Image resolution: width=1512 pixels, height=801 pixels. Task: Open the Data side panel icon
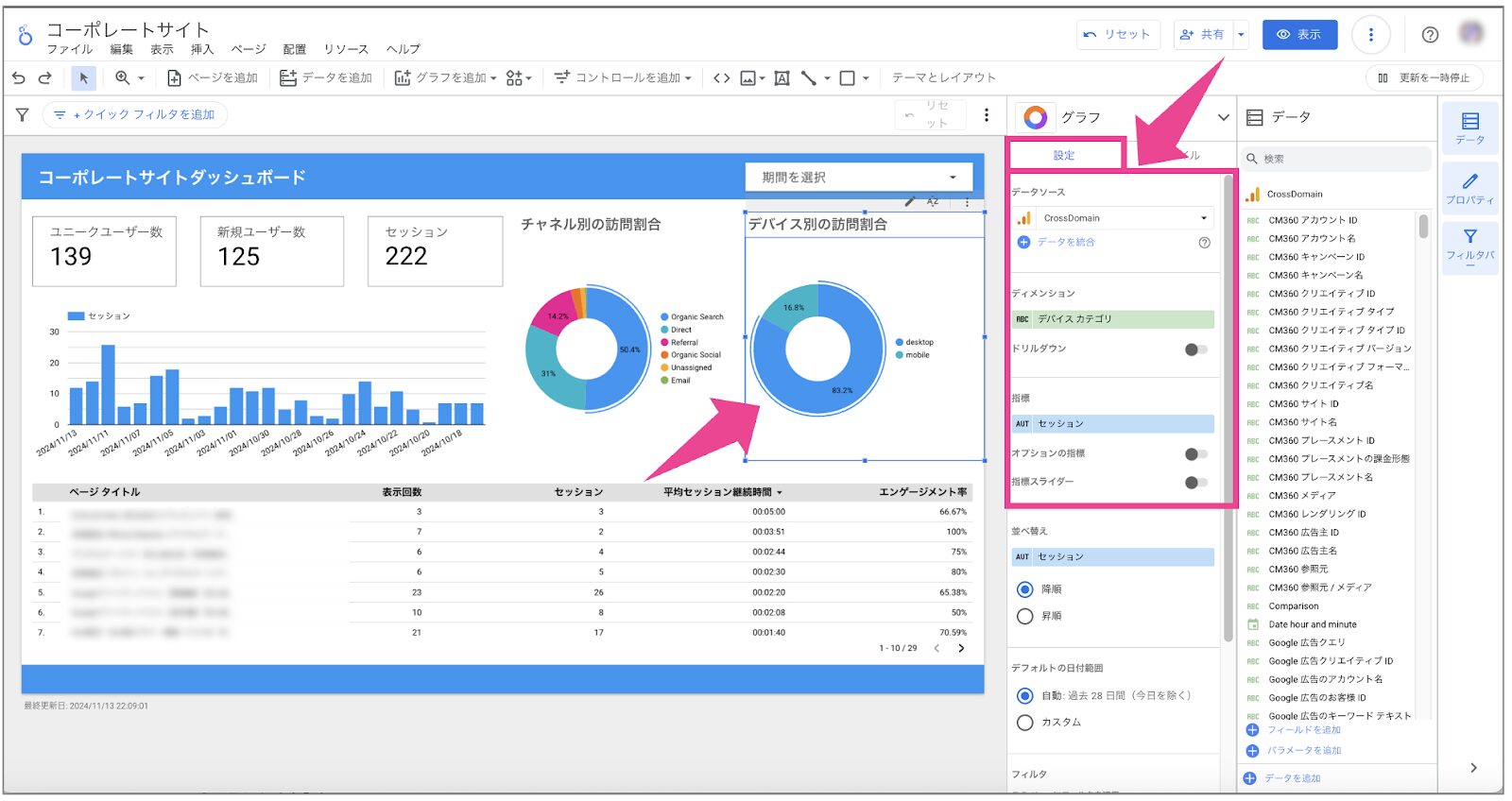coord(1469,128)
